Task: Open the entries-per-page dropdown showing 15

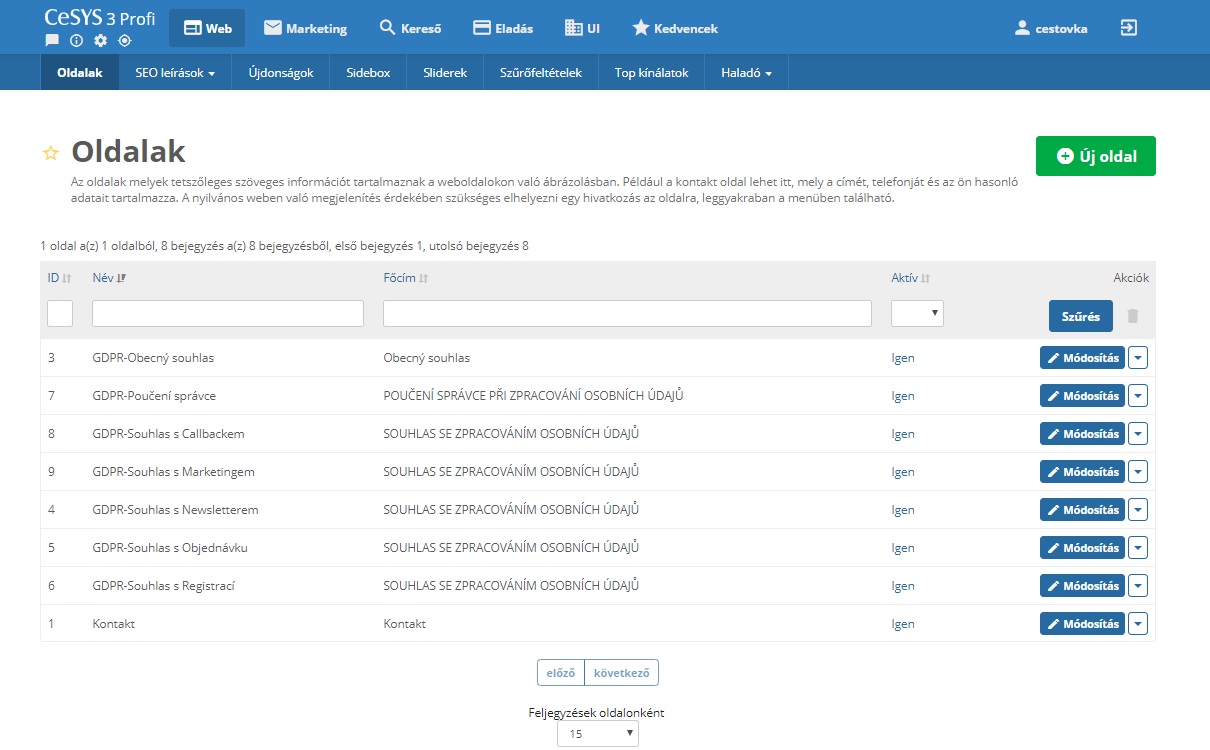Action: [x=598, y=734]
